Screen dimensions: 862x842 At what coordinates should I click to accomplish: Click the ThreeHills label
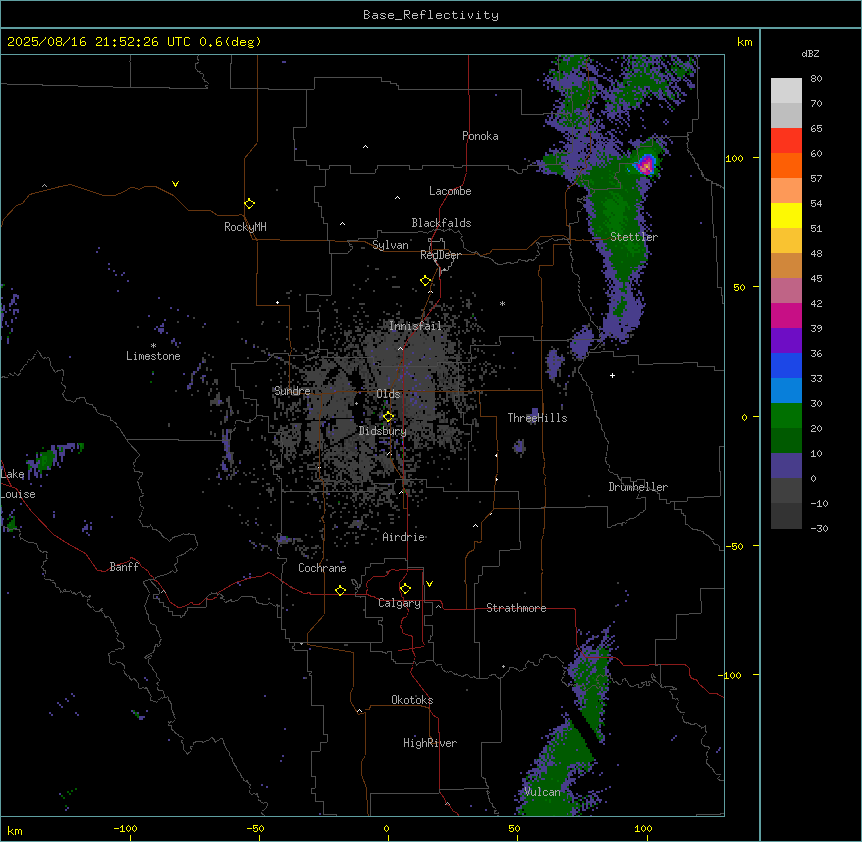point(537,418)
